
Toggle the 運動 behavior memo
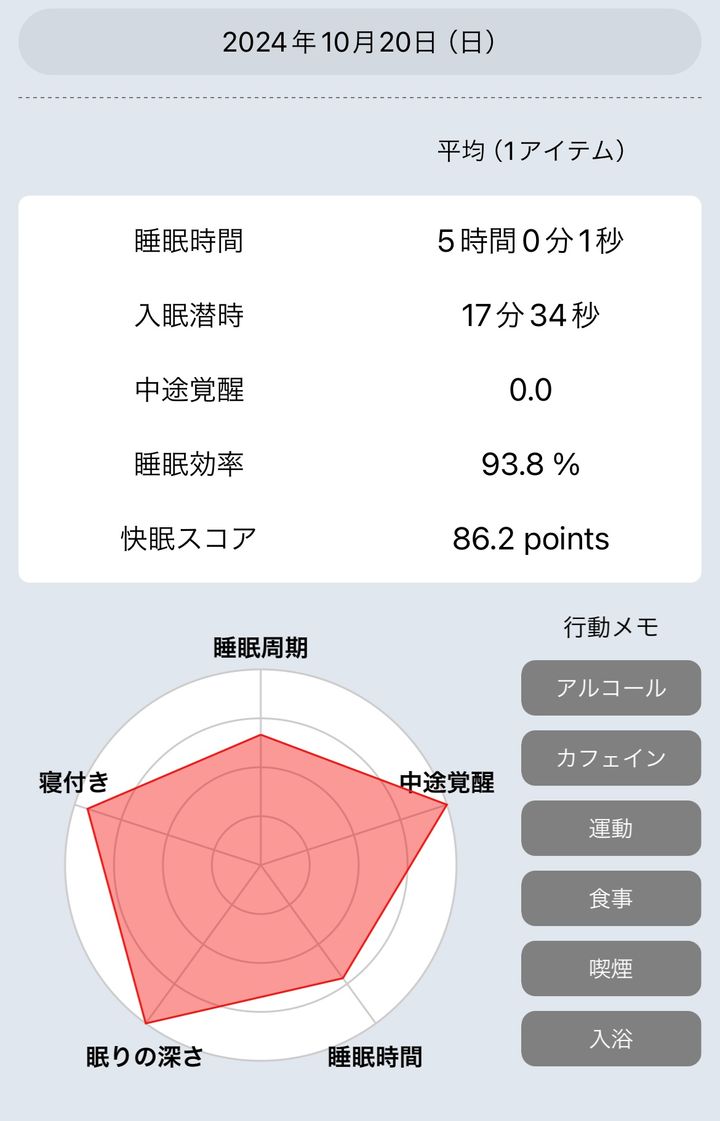[x=611, y=828]
